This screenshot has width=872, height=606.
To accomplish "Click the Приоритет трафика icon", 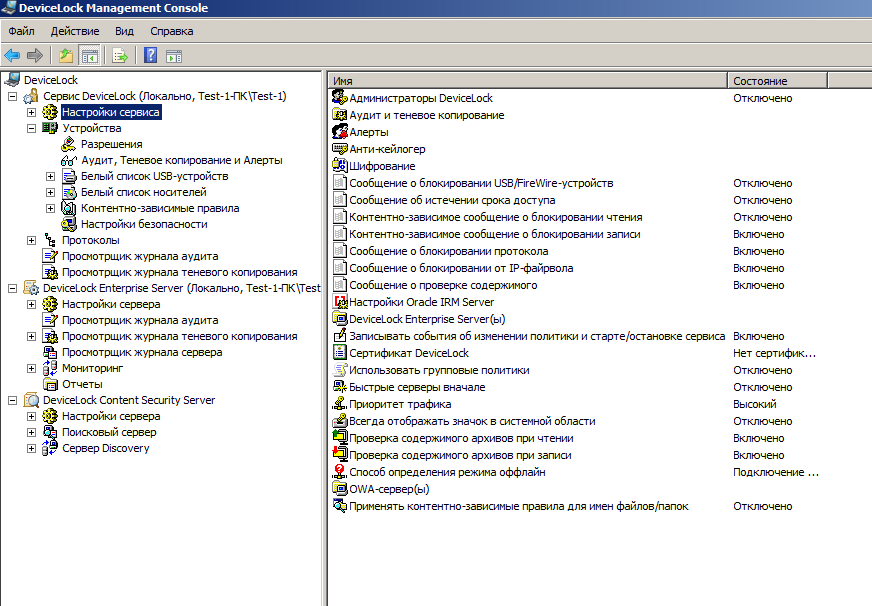I will pyautogui.click(x=339, y=404).
